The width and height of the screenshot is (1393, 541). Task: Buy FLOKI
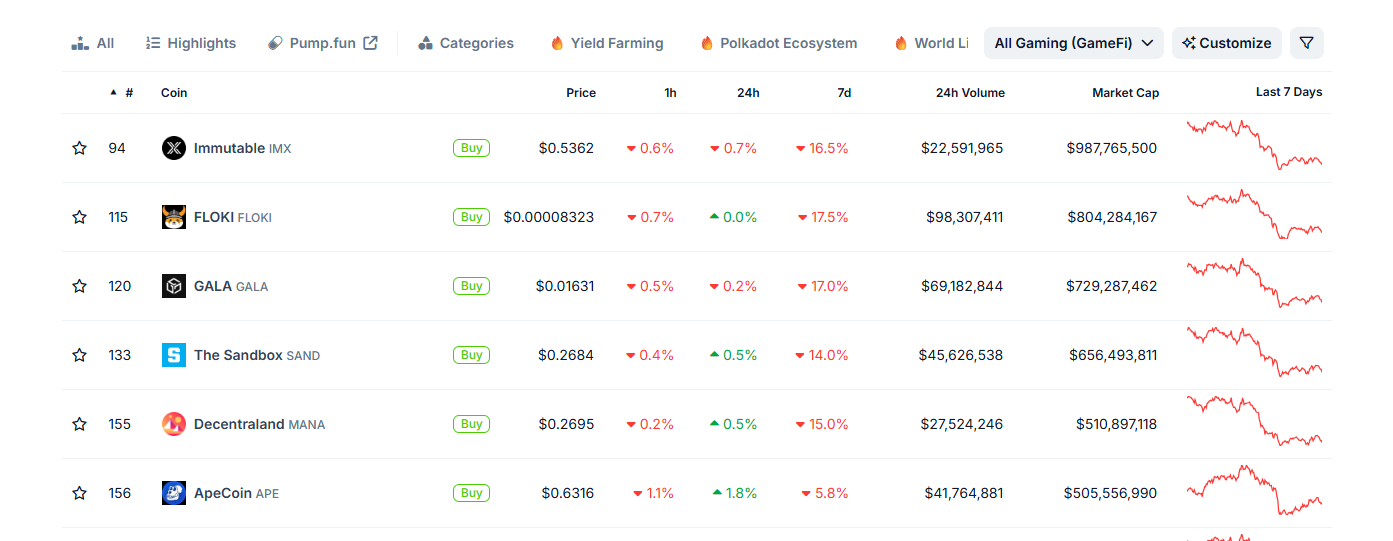click(472, 217)
